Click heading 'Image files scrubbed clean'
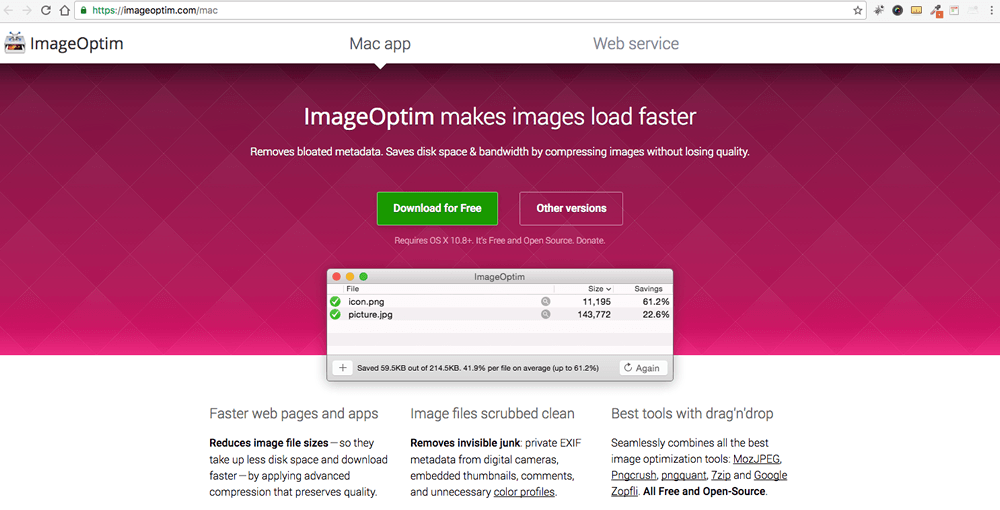This screenshot has width=1000, height=510. click(x=492, y=414)
